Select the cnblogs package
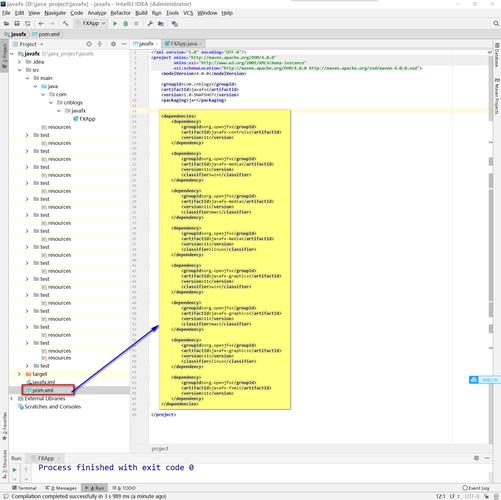Image resolution: width=501 pixels, height=500 pixels. [x=69, y=102]
